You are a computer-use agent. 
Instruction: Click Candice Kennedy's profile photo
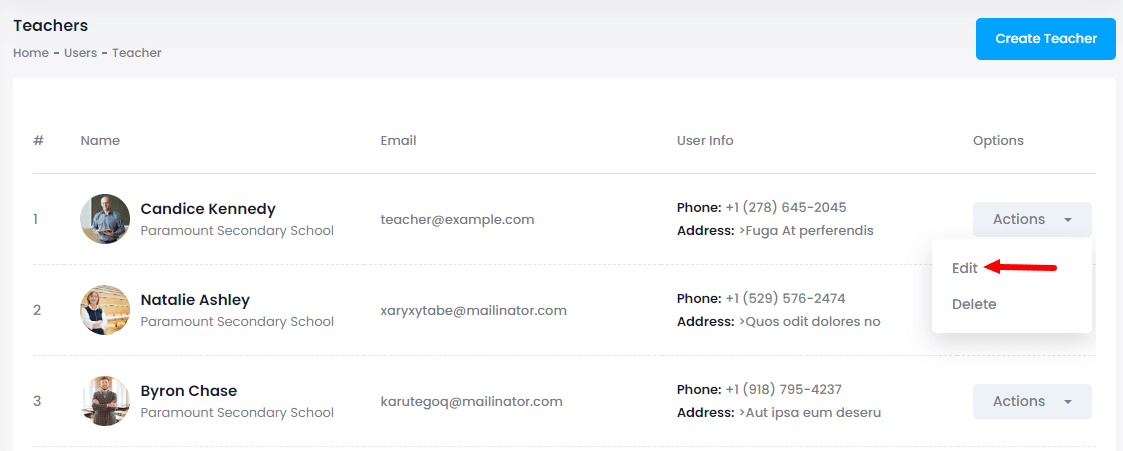(x=105, y=219)
